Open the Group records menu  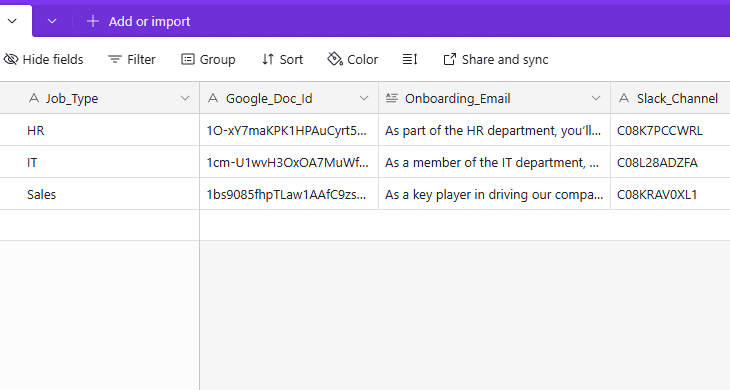coord(208,60)
